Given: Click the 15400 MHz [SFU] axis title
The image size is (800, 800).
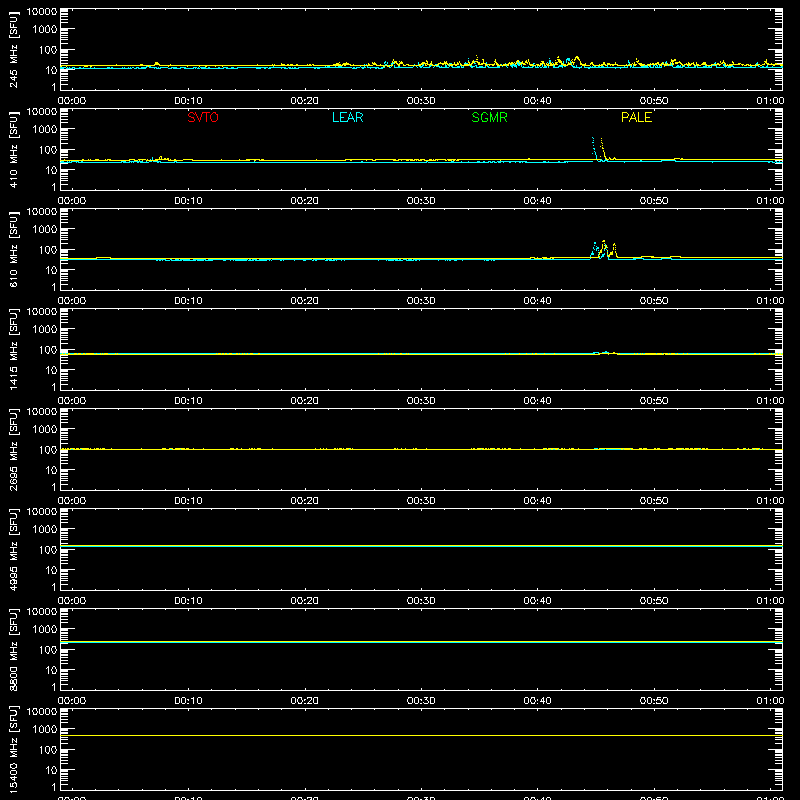Looking at the screenshot, I should (13, 749).
